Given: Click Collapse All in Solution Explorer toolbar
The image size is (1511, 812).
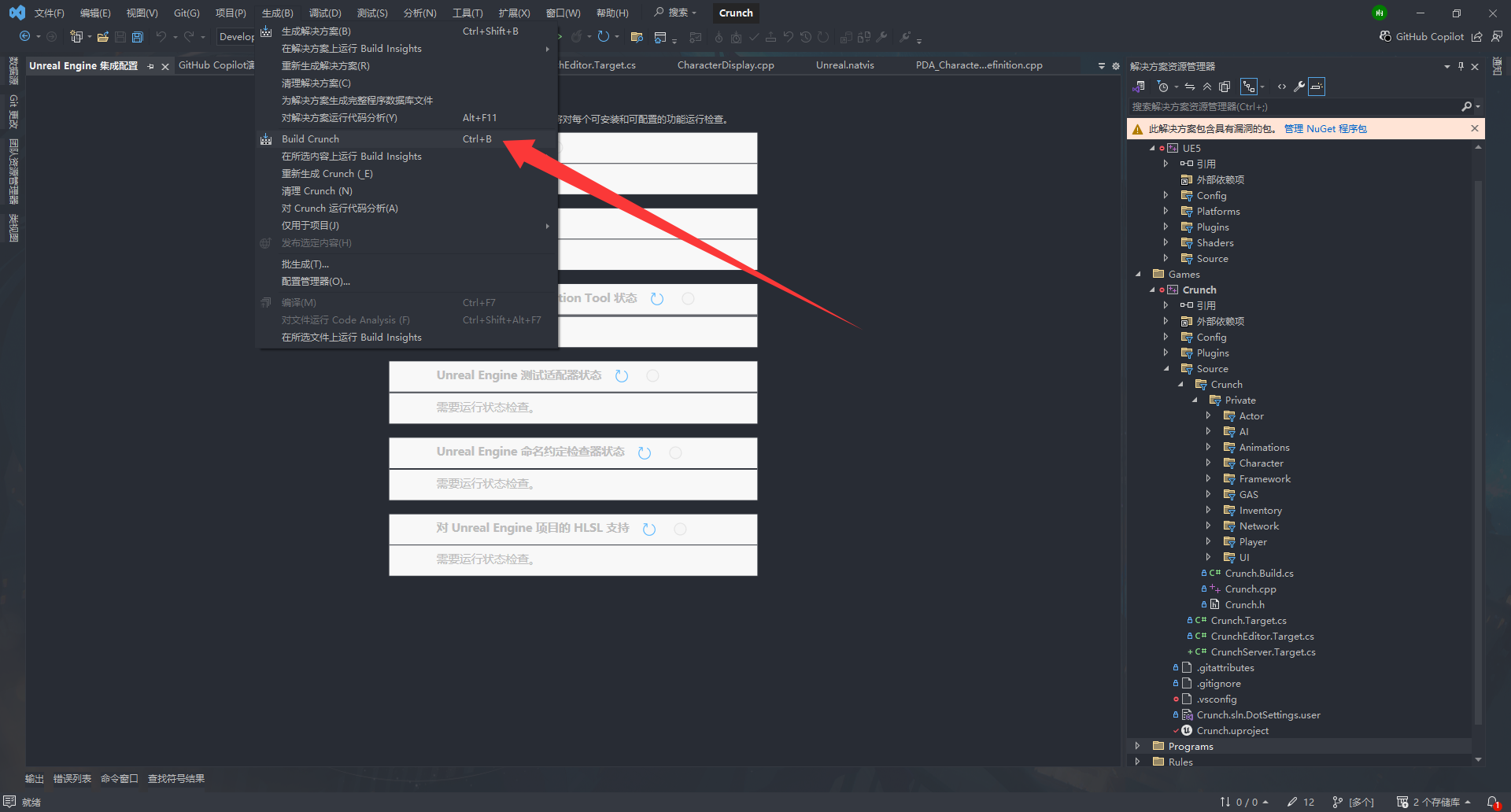Looking at the screenshot, I should (x=1206, y=87).
